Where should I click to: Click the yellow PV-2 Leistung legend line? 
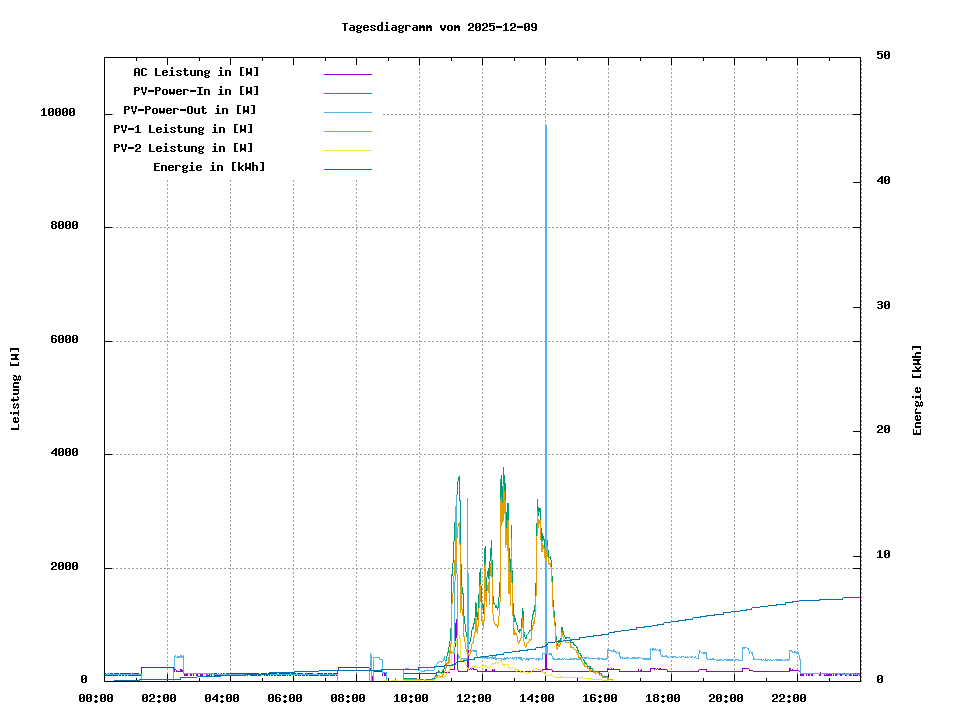click(x=347, y=150)
